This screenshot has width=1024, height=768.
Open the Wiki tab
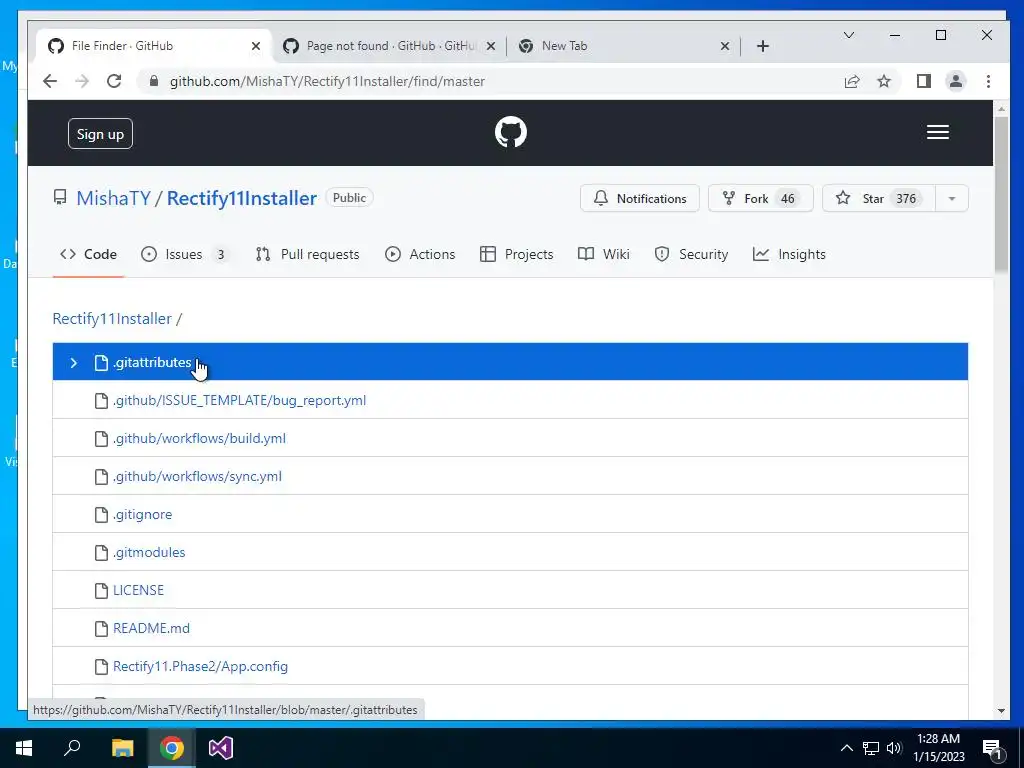point(603,254)
